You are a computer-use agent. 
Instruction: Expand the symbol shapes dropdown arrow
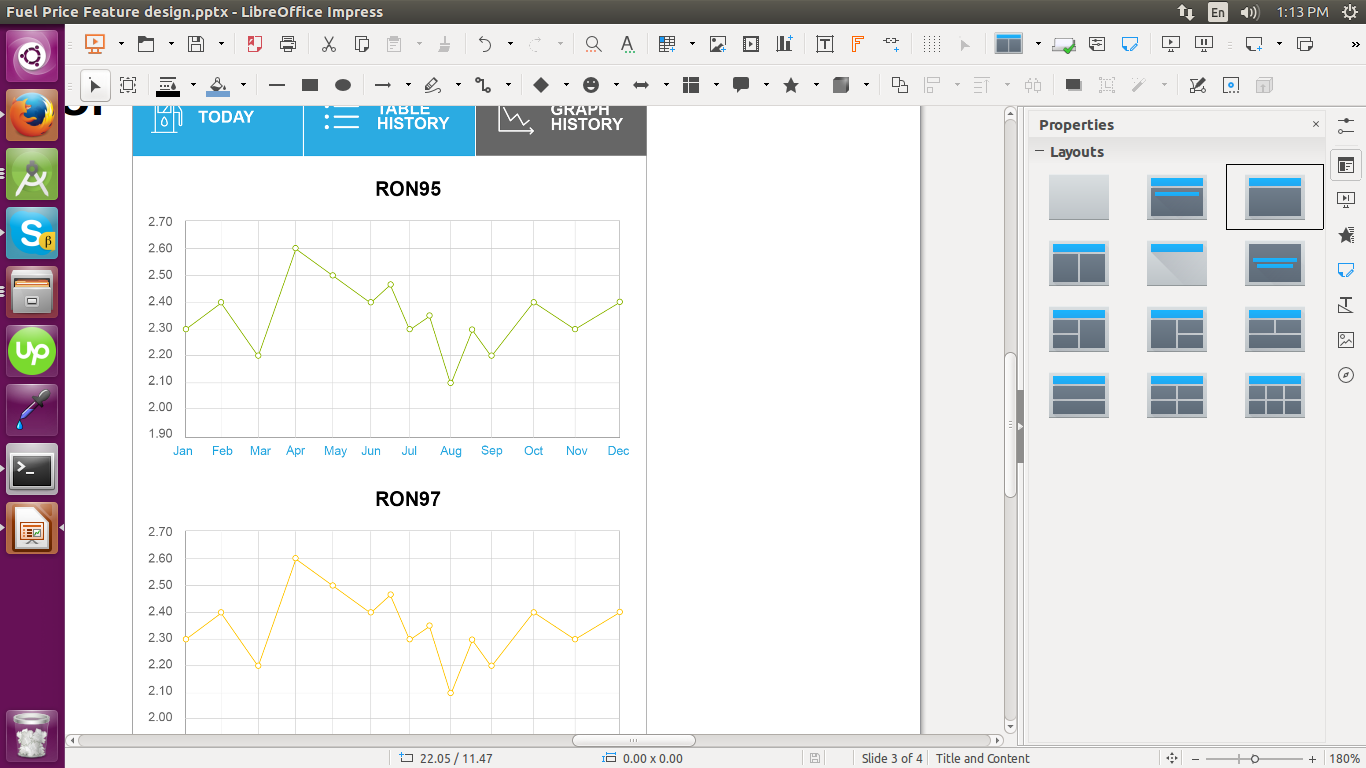pos(616,85)
